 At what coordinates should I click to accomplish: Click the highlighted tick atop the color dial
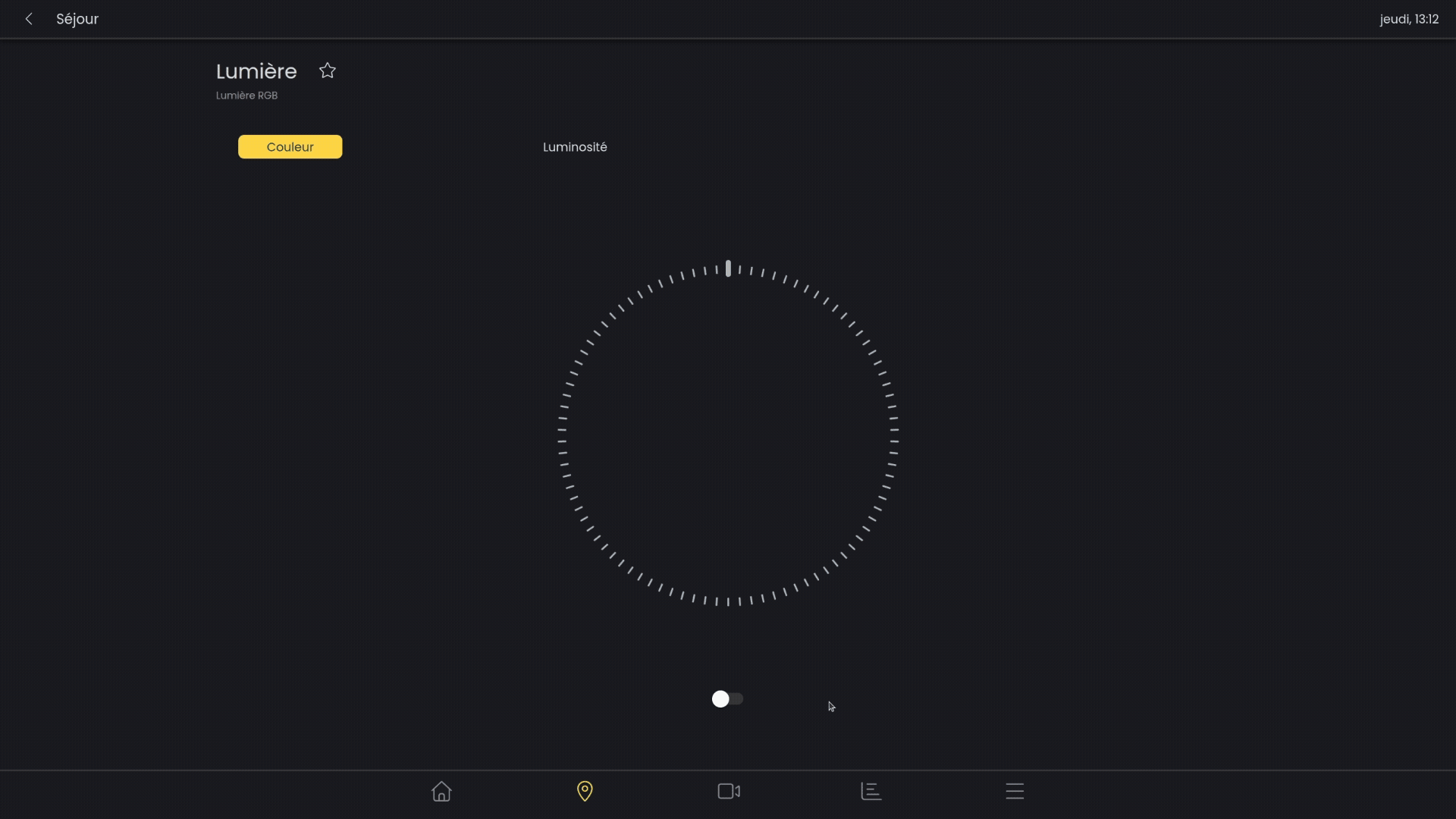pos(728,268)
